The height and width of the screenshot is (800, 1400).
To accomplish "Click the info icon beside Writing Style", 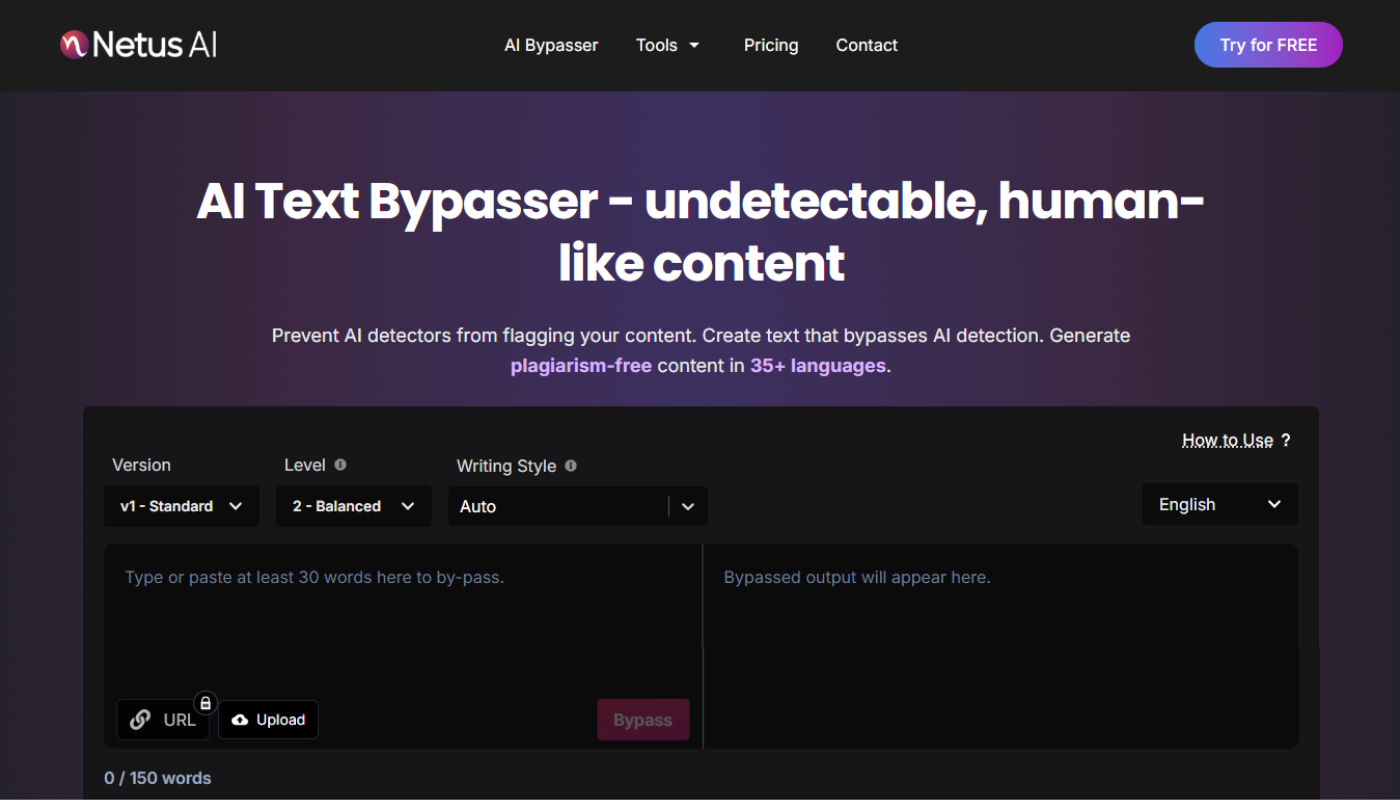I will [x=571, y=466].
